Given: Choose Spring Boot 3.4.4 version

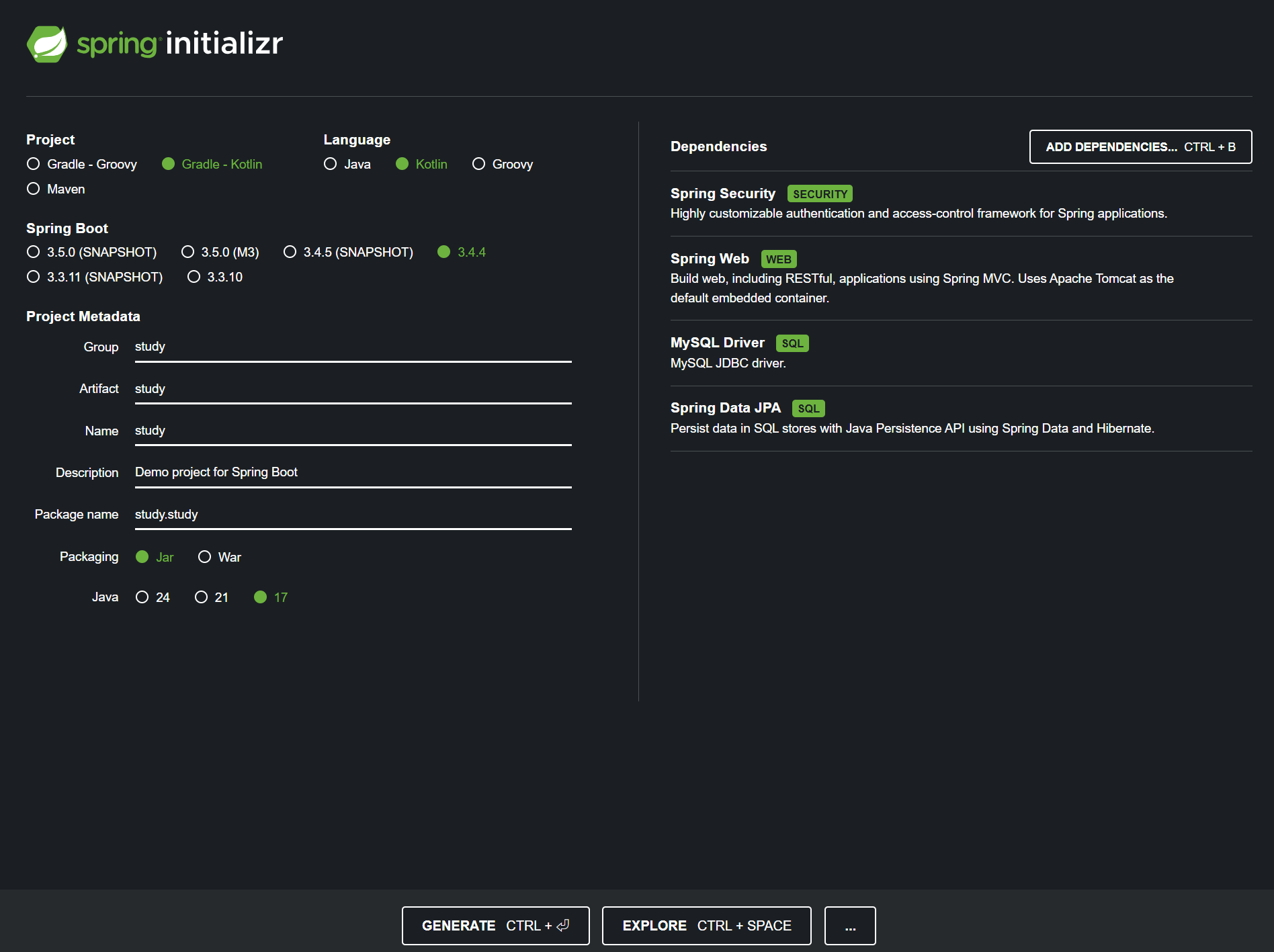Looking at the screenshot, I should point(462,252).
